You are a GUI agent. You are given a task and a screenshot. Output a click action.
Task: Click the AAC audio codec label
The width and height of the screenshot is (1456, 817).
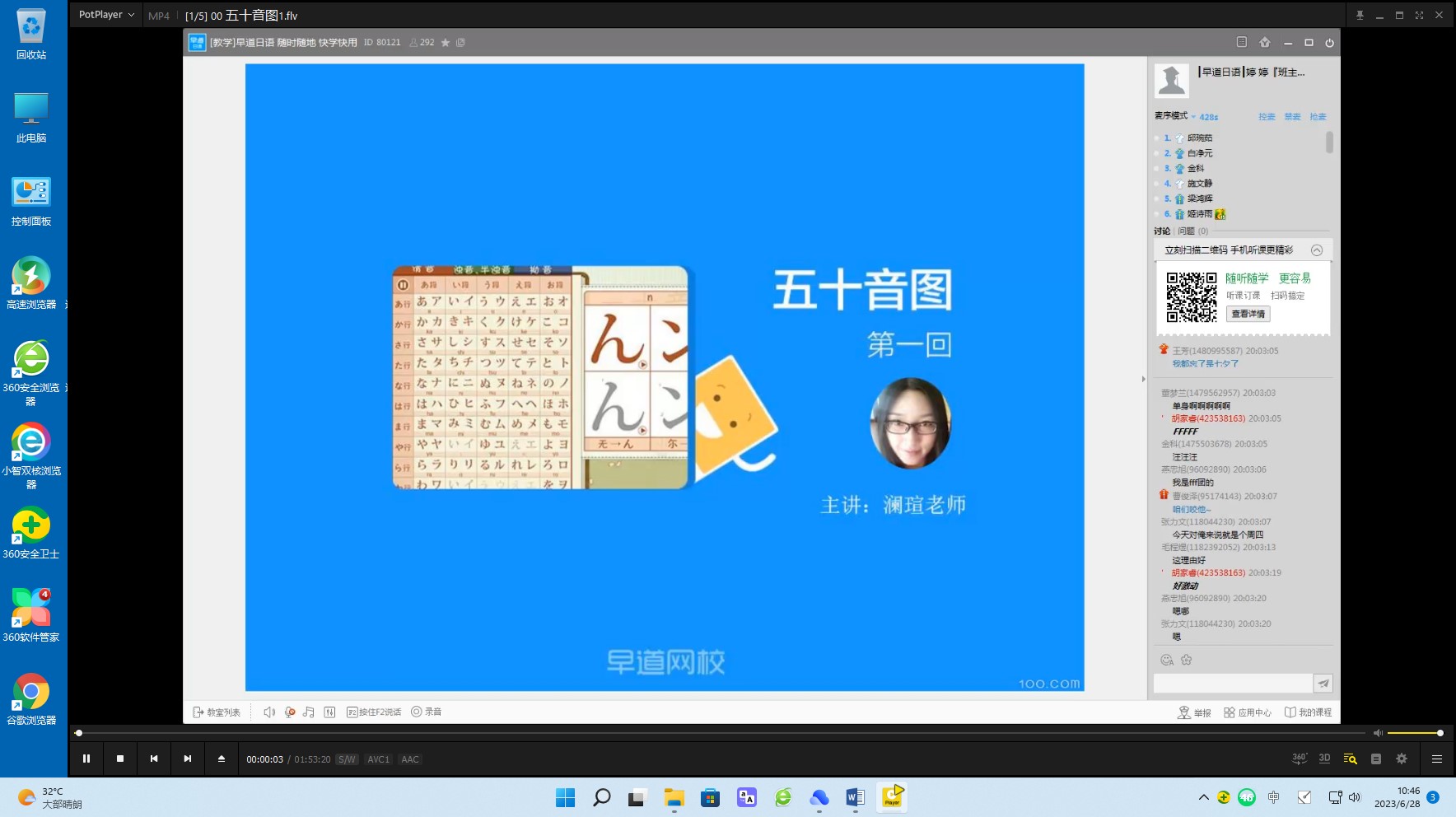410,759
